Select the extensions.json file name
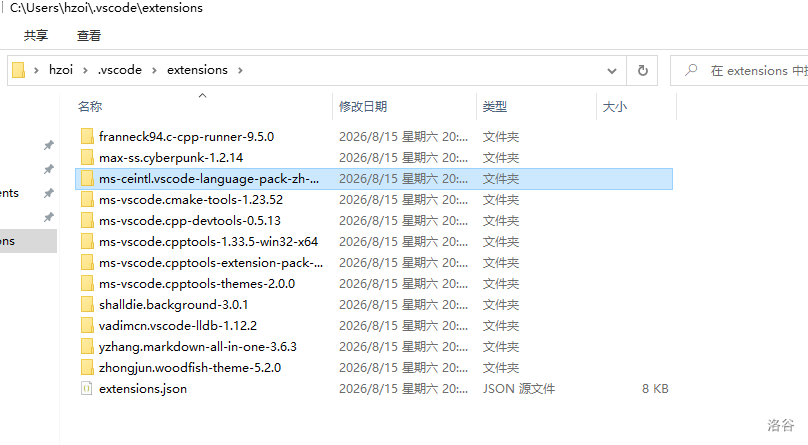The image size is (808, 445). point(143,389)
